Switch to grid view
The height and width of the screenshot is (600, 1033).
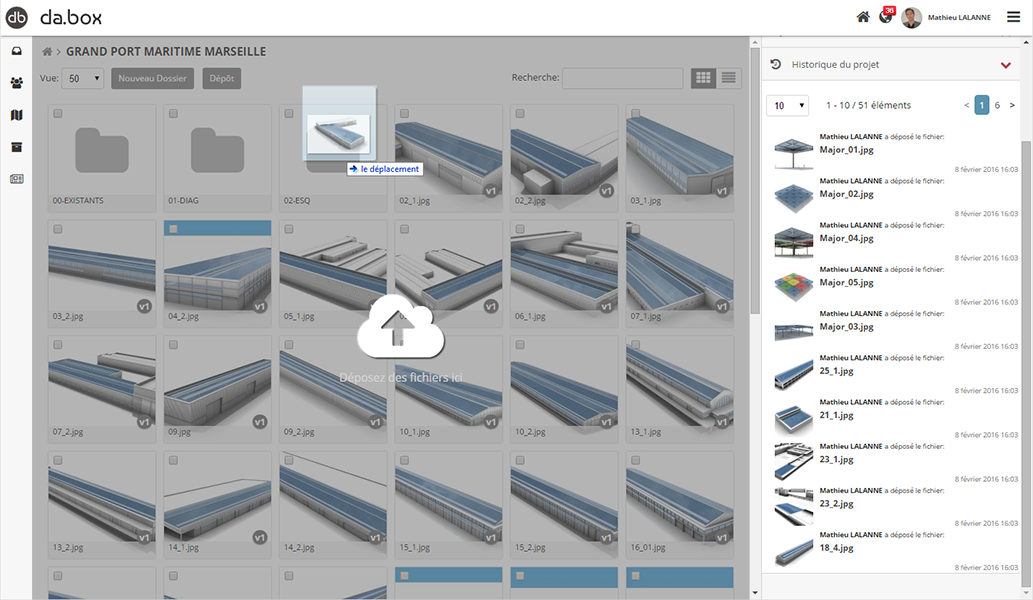coord(703,78)
